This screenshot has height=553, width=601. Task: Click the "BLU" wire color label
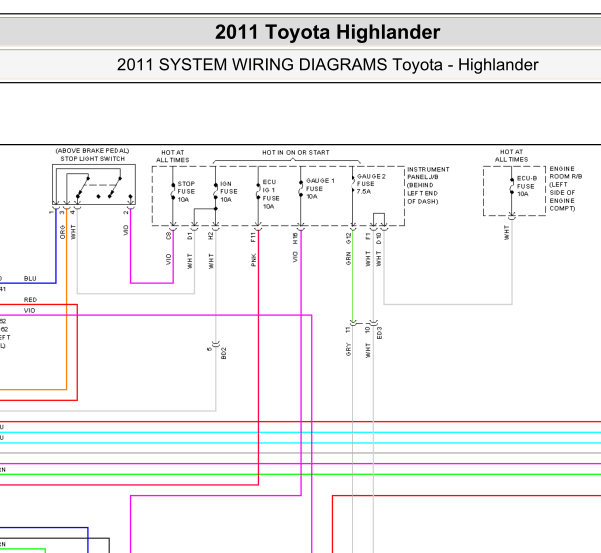point(30,279)
